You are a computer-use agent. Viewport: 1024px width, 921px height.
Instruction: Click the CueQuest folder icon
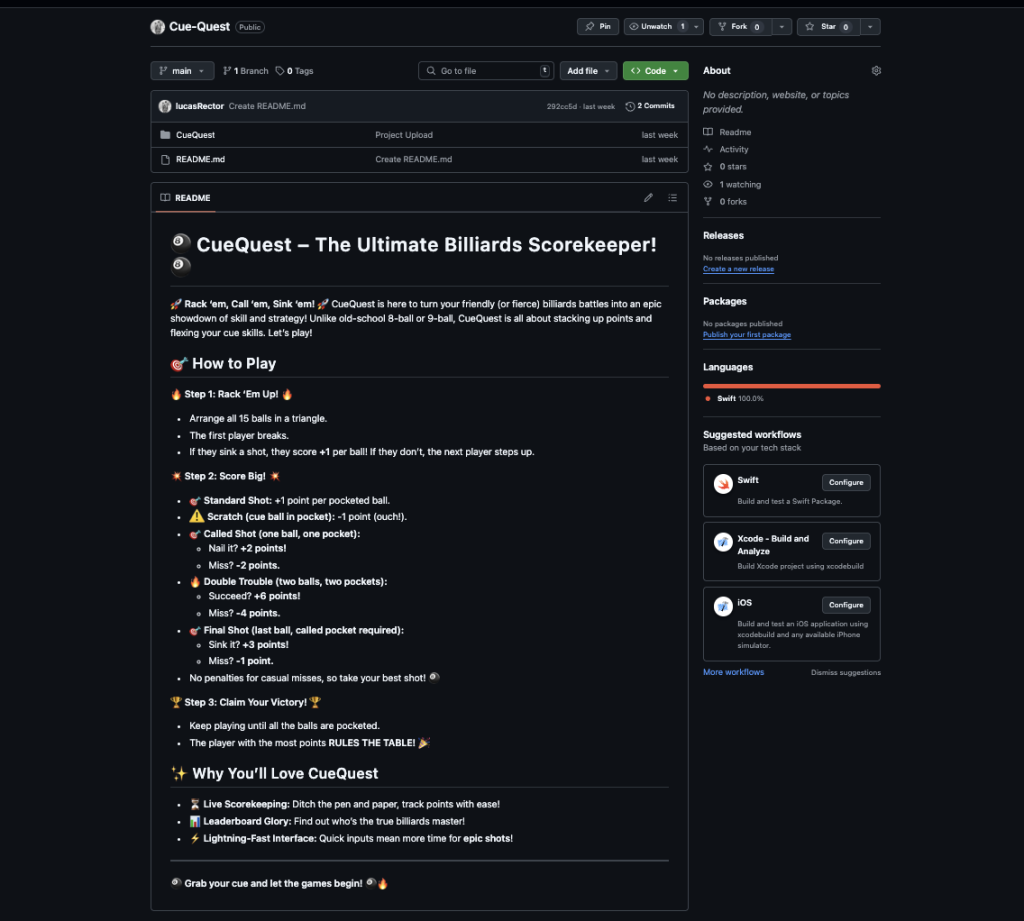(165, 135)
